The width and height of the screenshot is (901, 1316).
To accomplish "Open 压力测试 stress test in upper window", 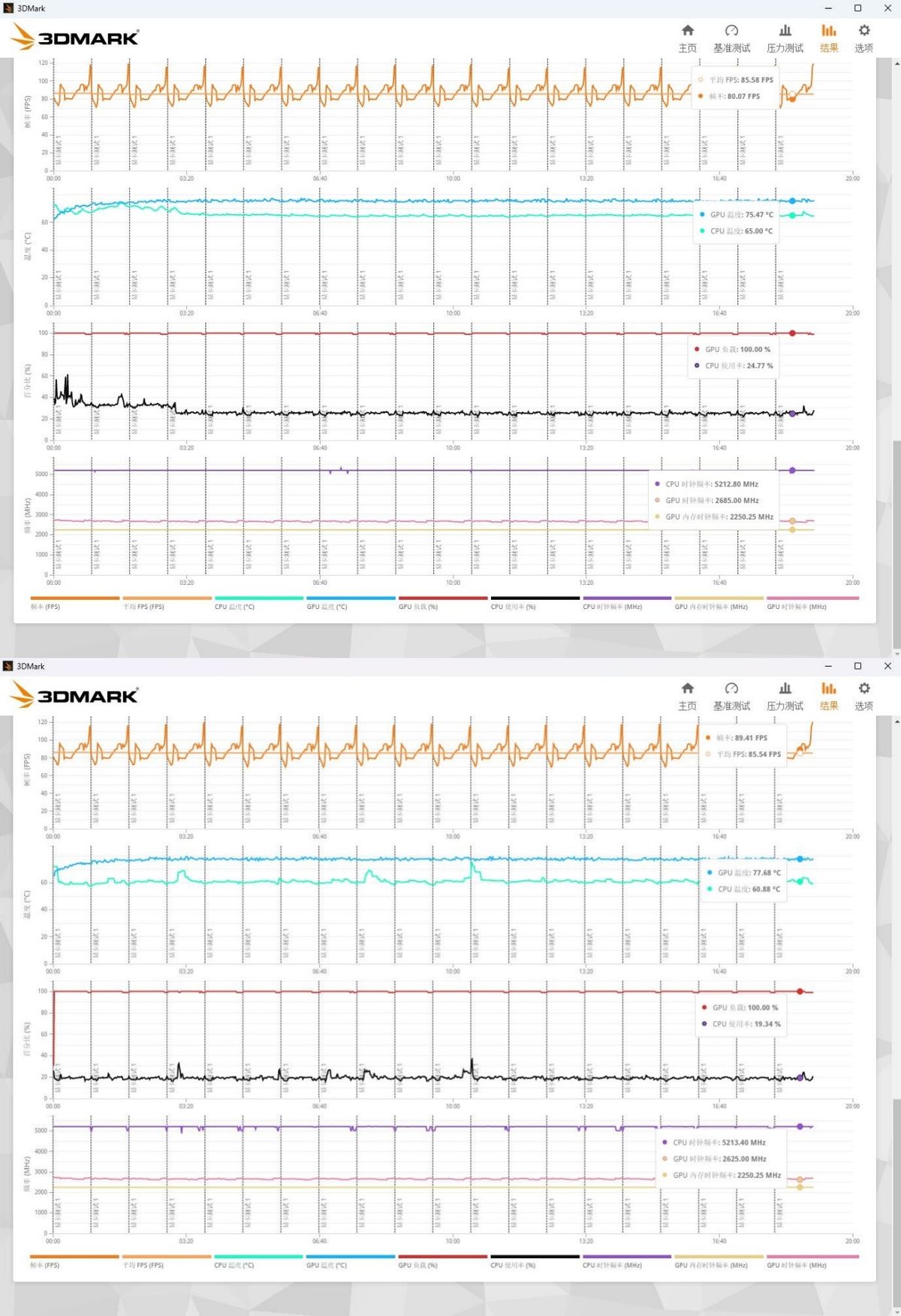I will tap(785, 38).
